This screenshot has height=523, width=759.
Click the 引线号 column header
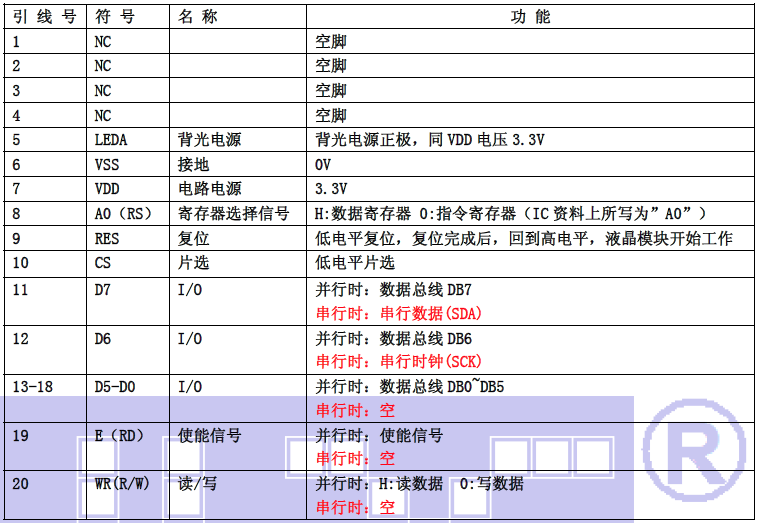pos(45,17)
